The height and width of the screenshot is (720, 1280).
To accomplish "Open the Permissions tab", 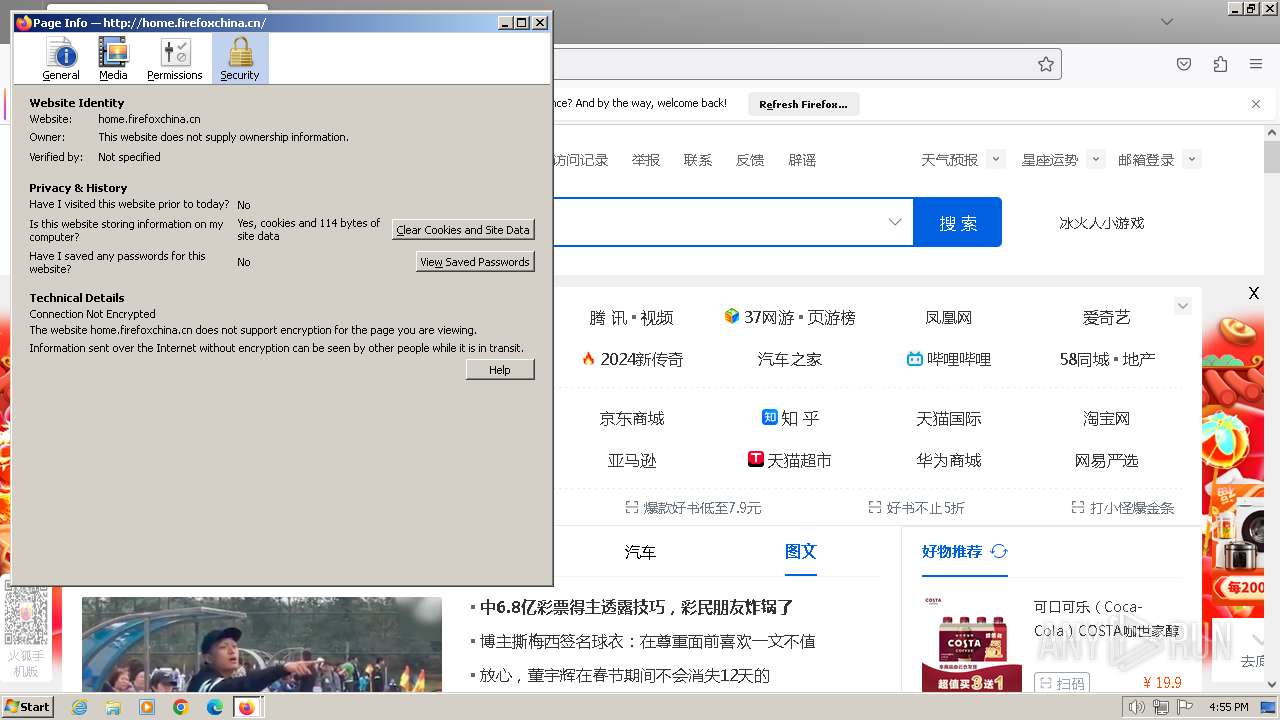I will [175, 58].
